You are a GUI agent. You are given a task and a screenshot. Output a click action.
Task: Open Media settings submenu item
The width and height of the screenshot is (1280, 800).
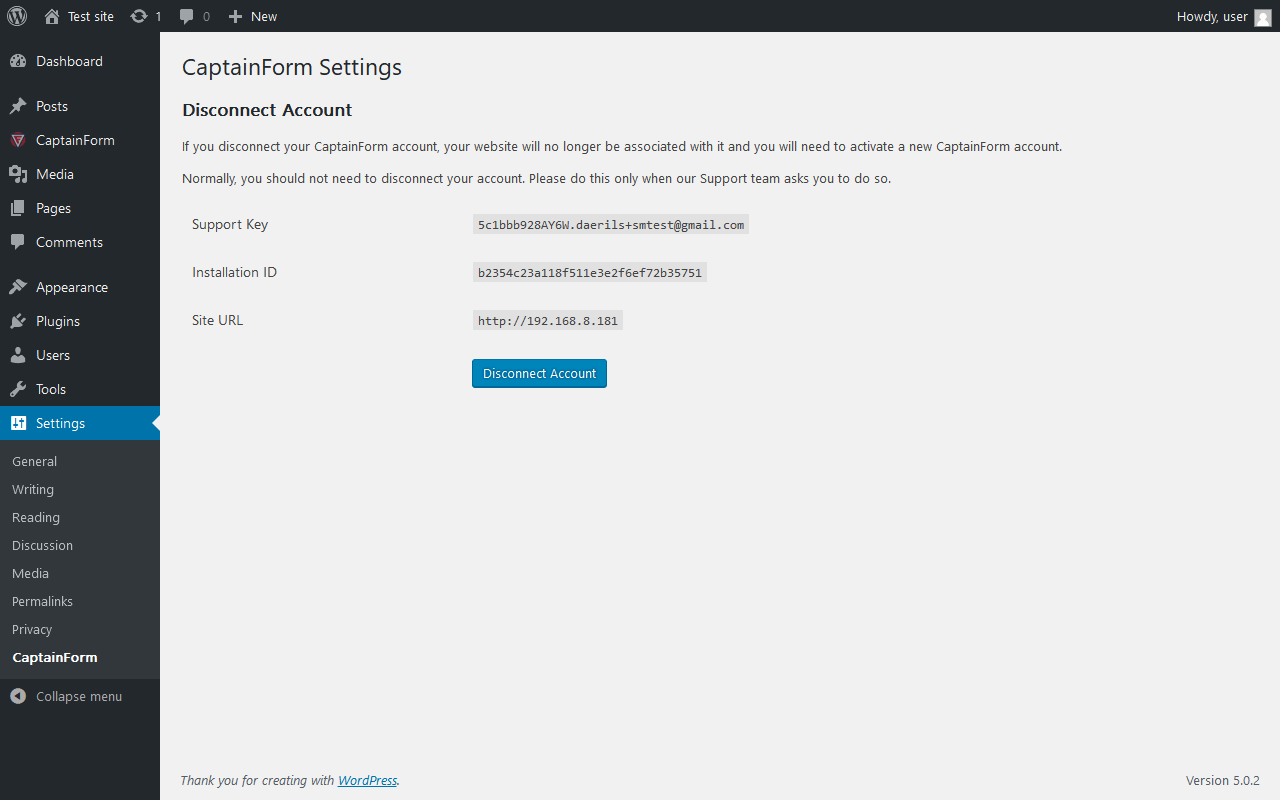[x=30, y=573]
